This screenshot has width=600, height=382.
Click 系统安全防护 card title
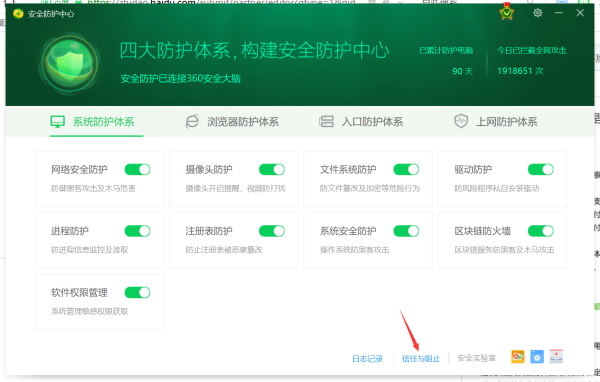point(348,231)
